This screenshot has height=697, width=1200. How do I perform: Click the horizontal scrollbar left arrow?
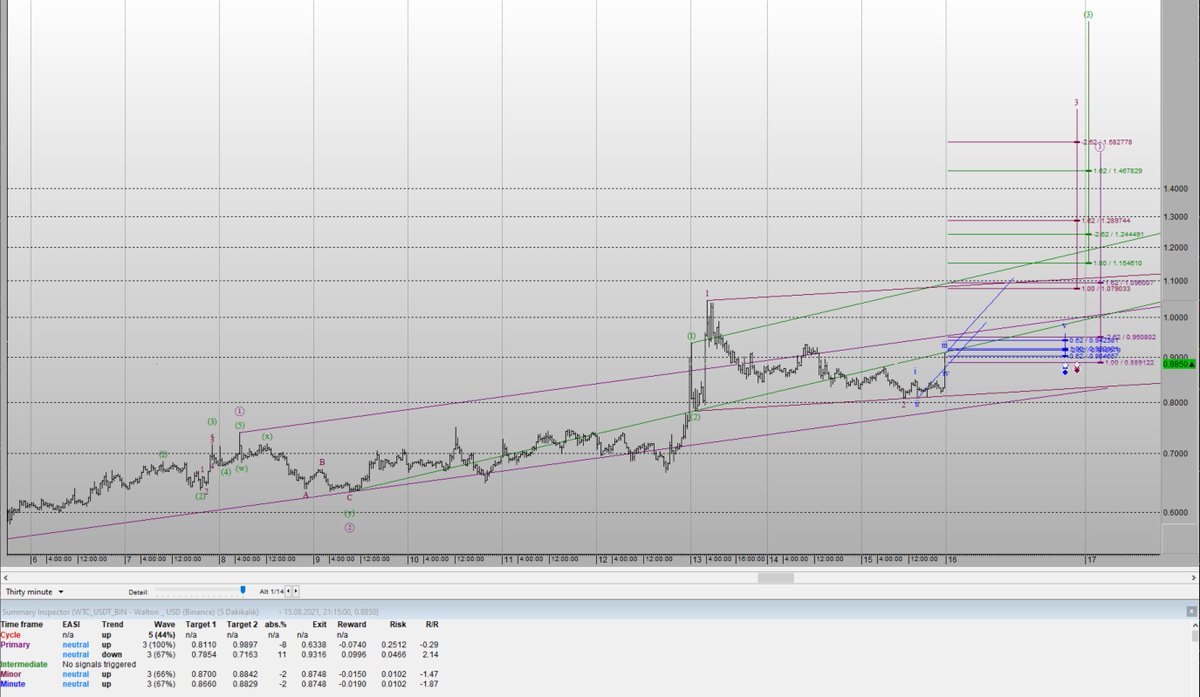(5, 577)
